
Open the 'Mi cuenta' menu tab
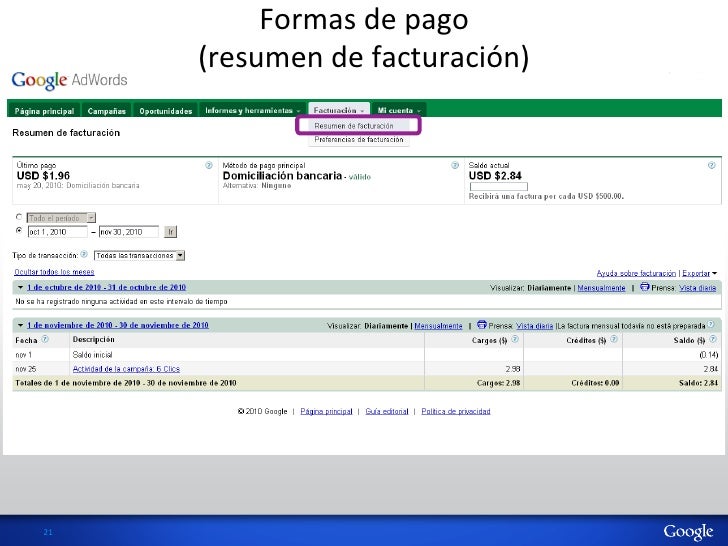[x=399, y=110]
